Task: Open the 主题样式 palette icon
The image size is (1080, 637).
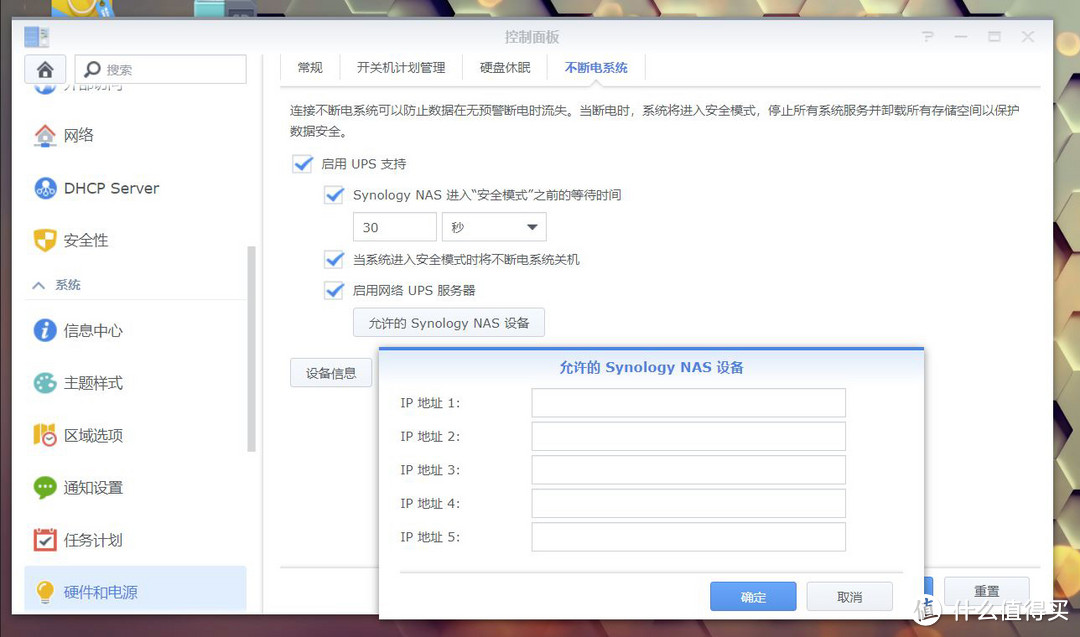Action: point(45,383)
